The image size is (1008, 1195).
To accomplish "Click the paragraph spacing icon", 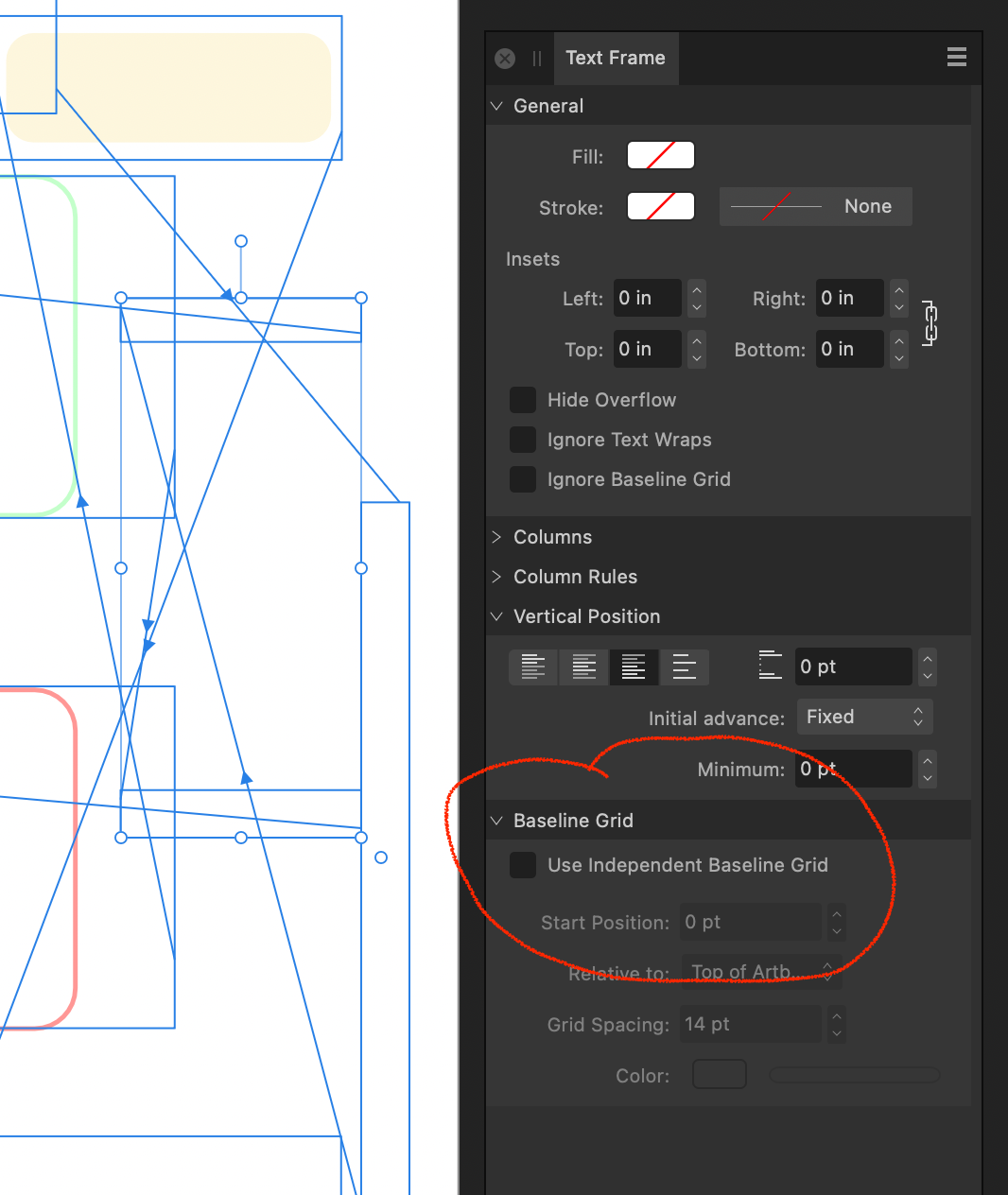I will pyautogui.click(x=771, y=666).
